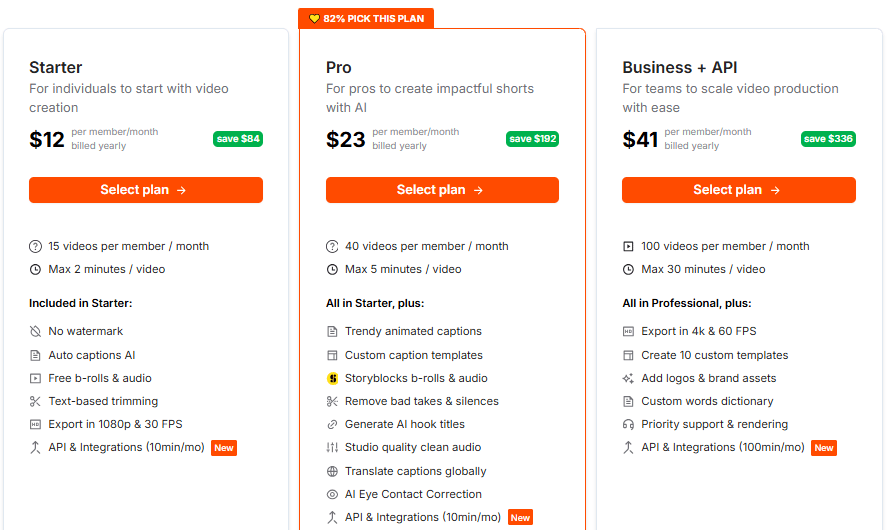Screen dimensions: 891x530
Task: Click the AI Eye Contact Correction icon
Action: pyautogui.click(x=332, y=495)
